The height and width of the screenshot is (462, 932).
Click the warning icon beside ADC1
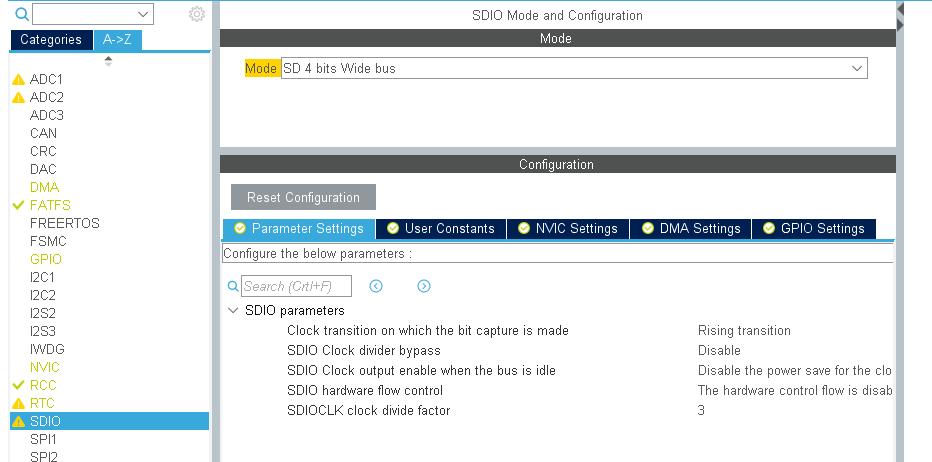pos(18,80)
